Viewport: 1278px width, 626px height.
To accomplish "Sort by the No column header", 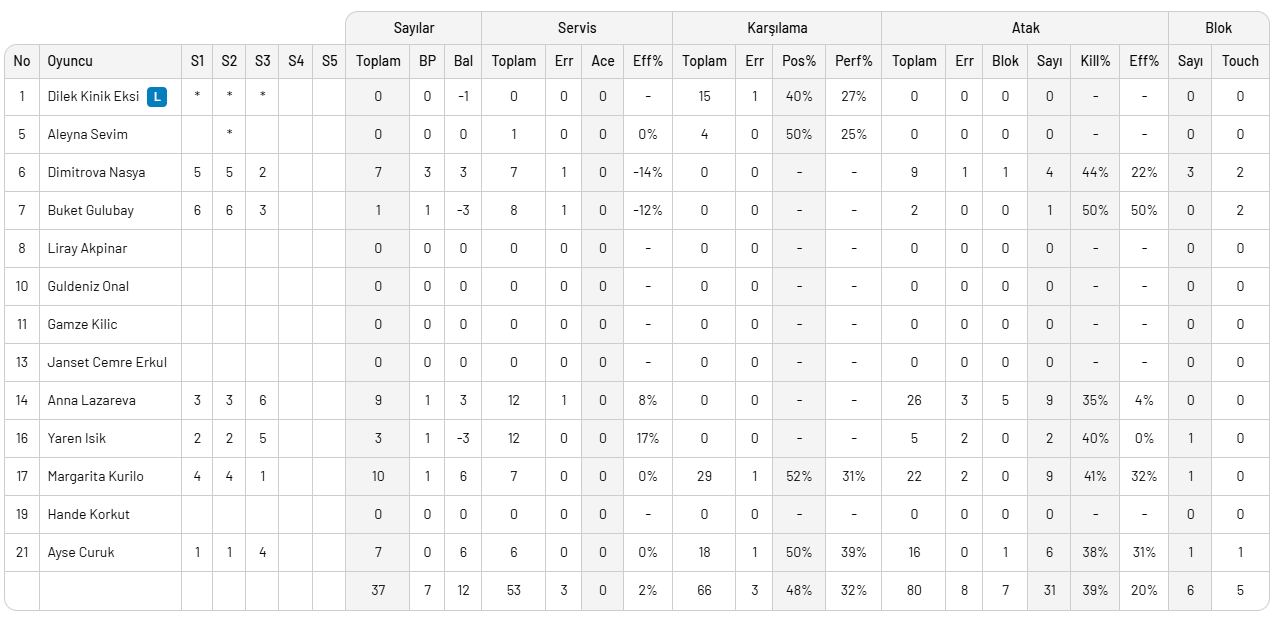I will tap(22, 61).
